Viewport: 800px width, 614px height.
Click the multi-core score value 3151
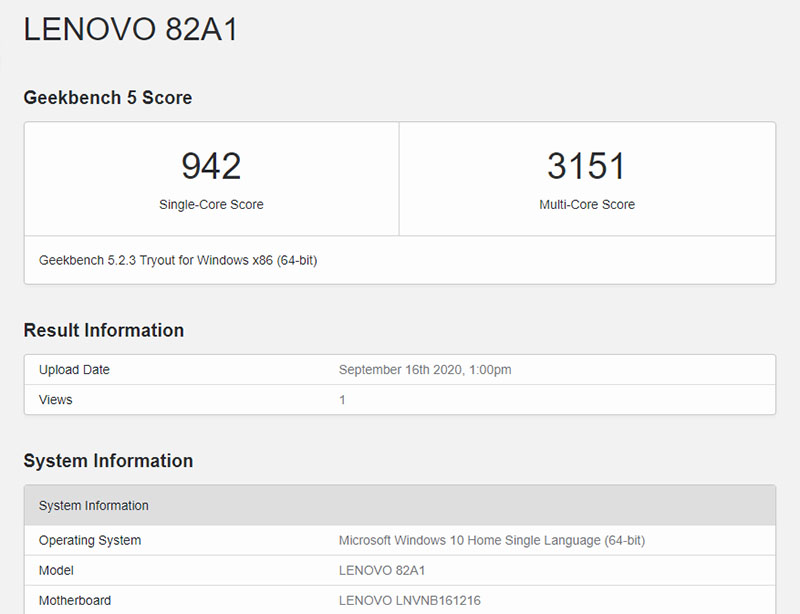pyautogui.click(x=587, y=166)
